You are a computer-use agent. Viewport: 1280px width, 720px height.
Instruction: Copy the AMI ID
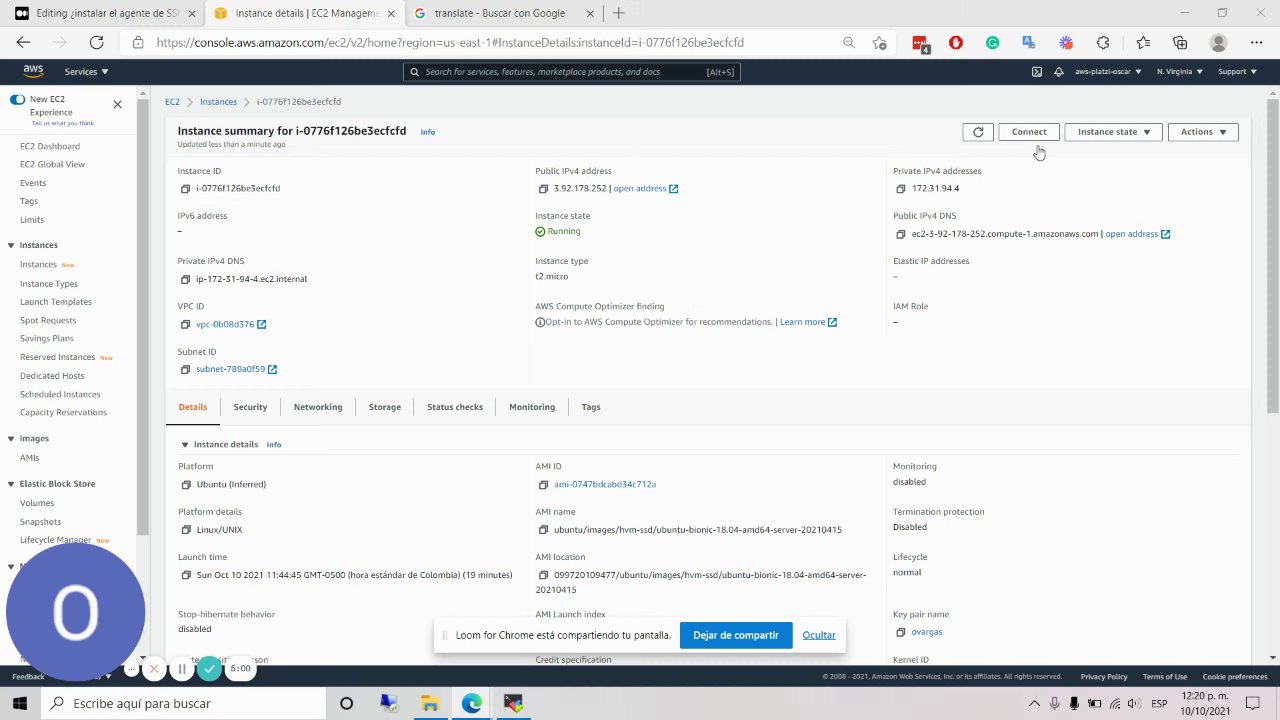pos(543,485)
